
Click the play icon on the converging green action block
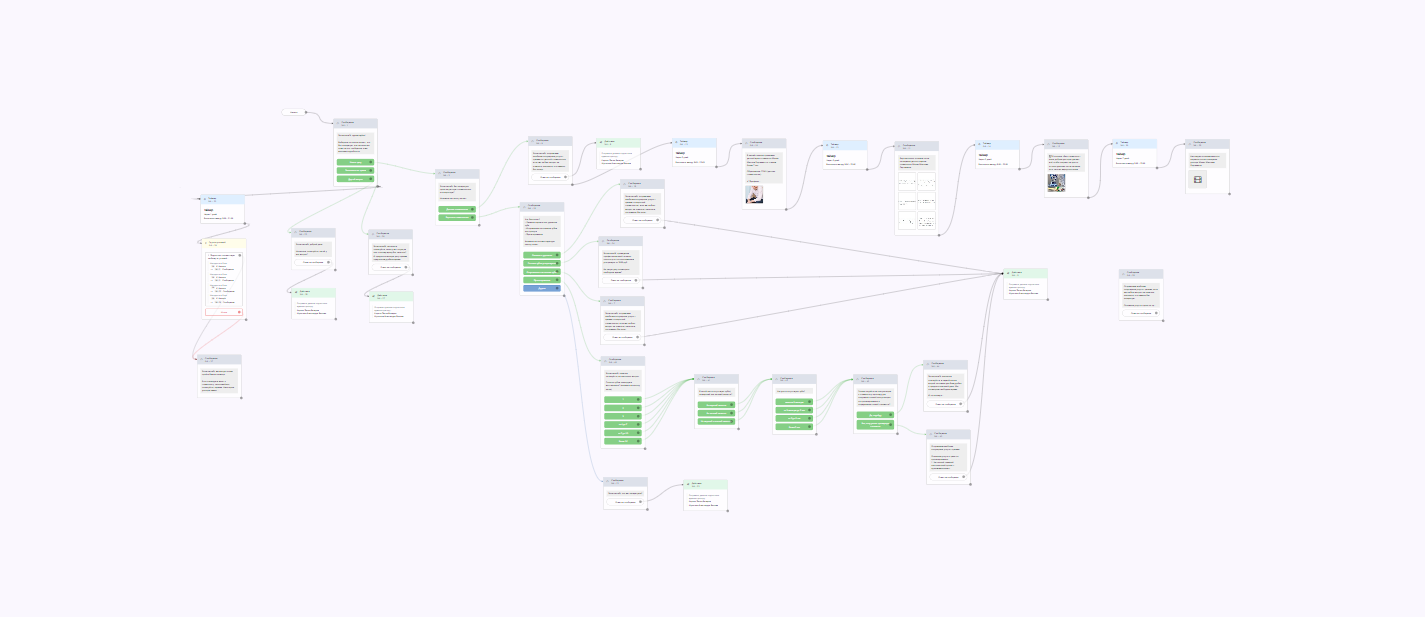pyautogui.click(x=1009, y=272)
